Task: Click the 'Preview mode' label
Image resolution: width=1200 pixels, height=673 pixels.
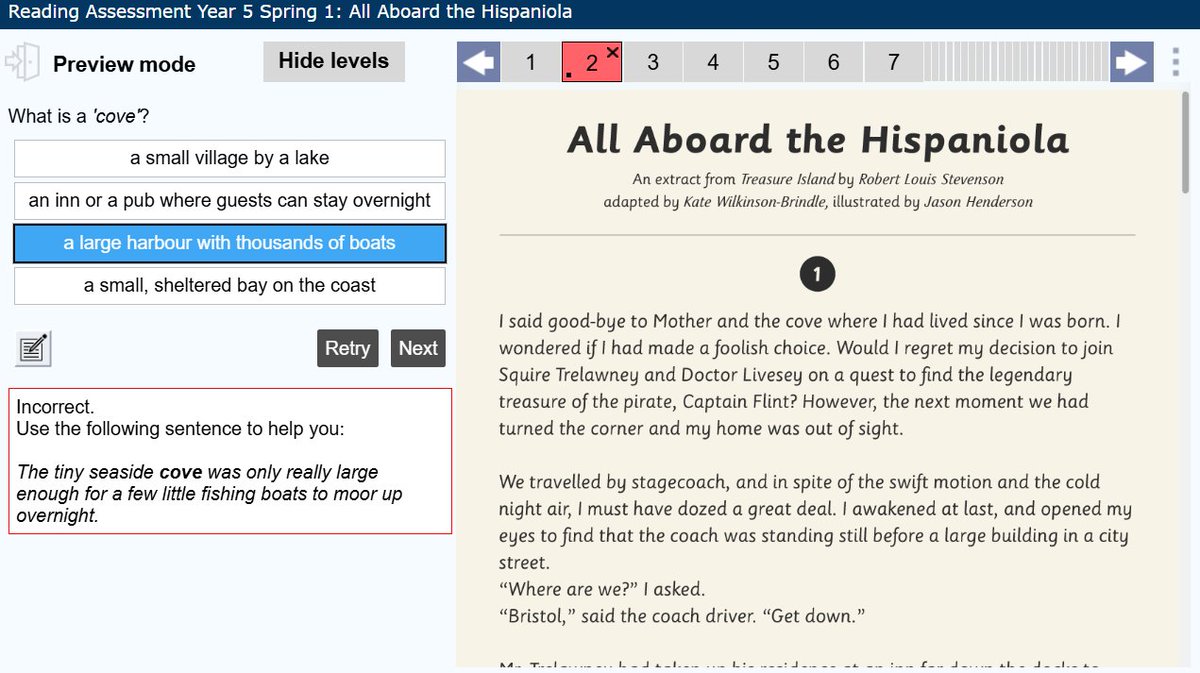Action: click(124, 64)
